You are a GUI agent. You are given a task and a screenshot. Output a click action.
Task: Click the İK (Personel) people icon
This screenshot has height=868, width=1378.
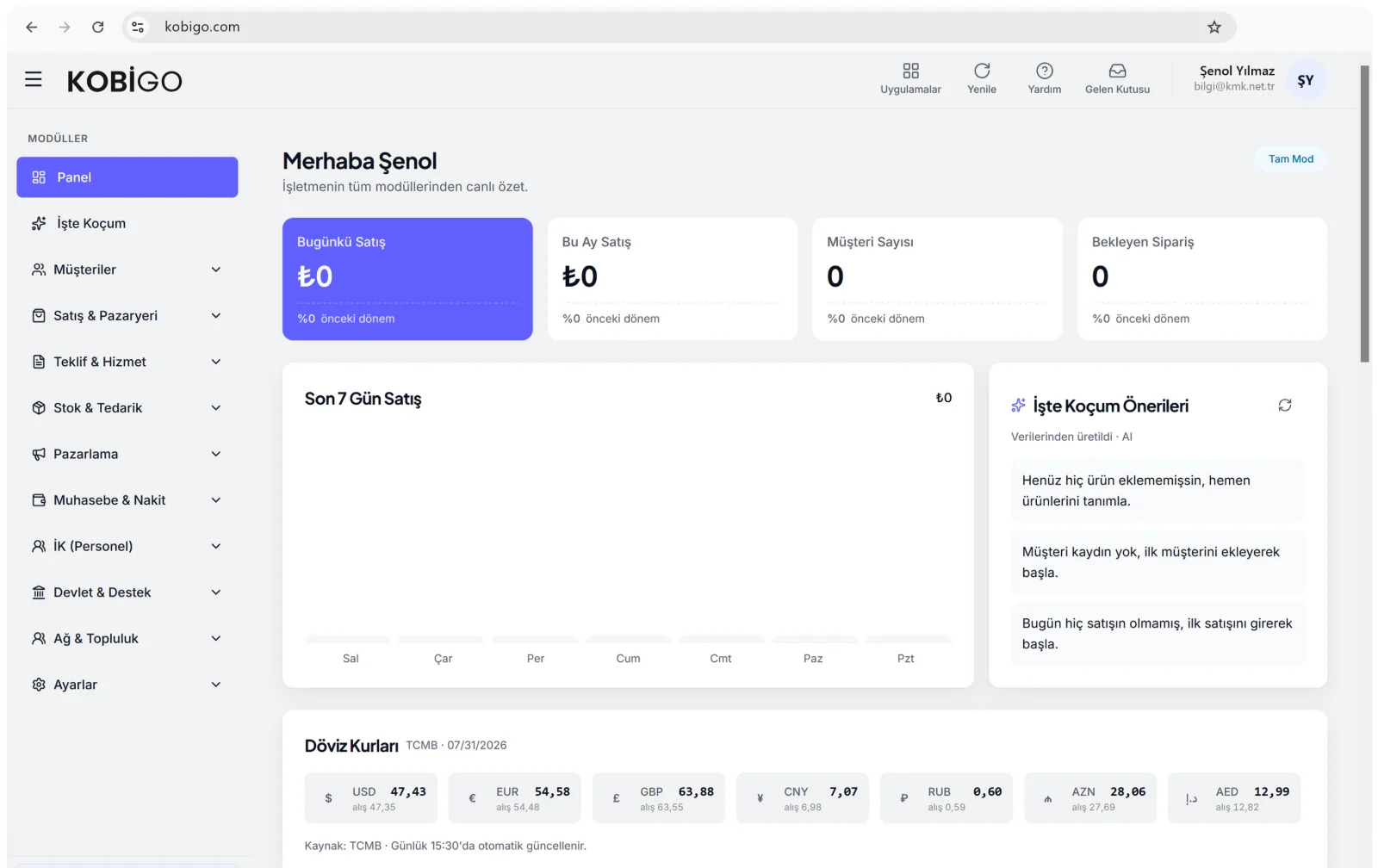(39, 546)
